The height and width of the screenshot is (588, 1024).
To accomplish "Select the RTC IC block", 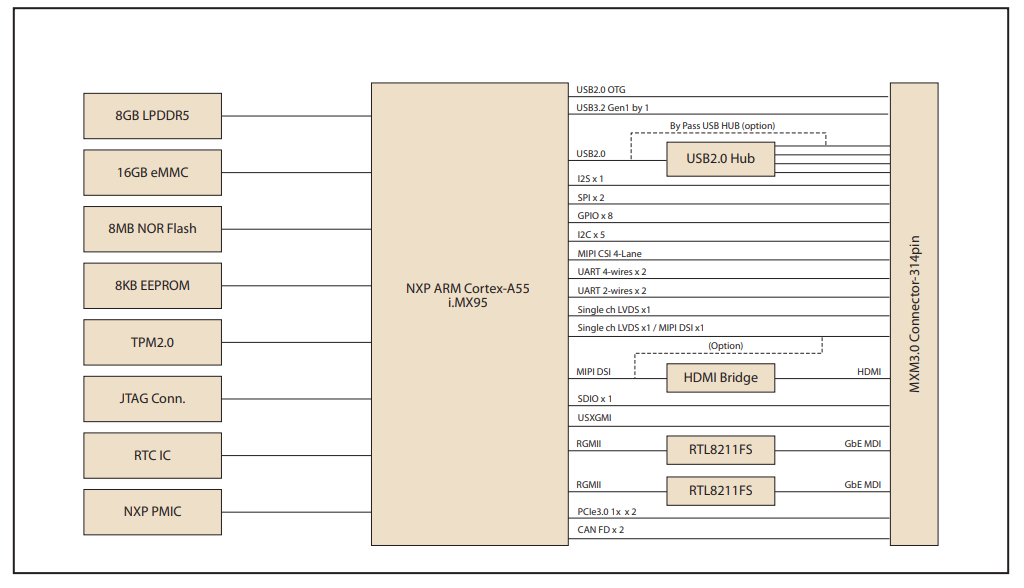I will (152, 455).
